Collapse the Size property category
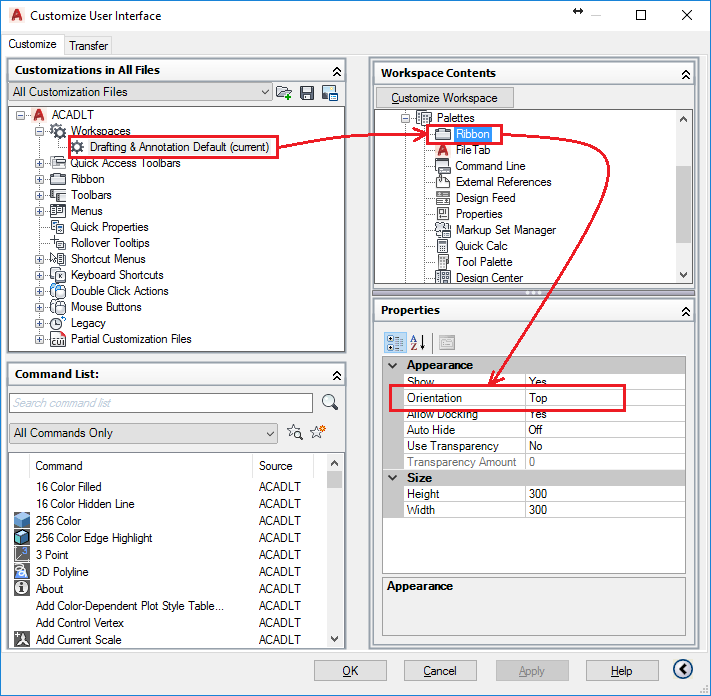The image size is (711, 696). [x=393, y=478]
